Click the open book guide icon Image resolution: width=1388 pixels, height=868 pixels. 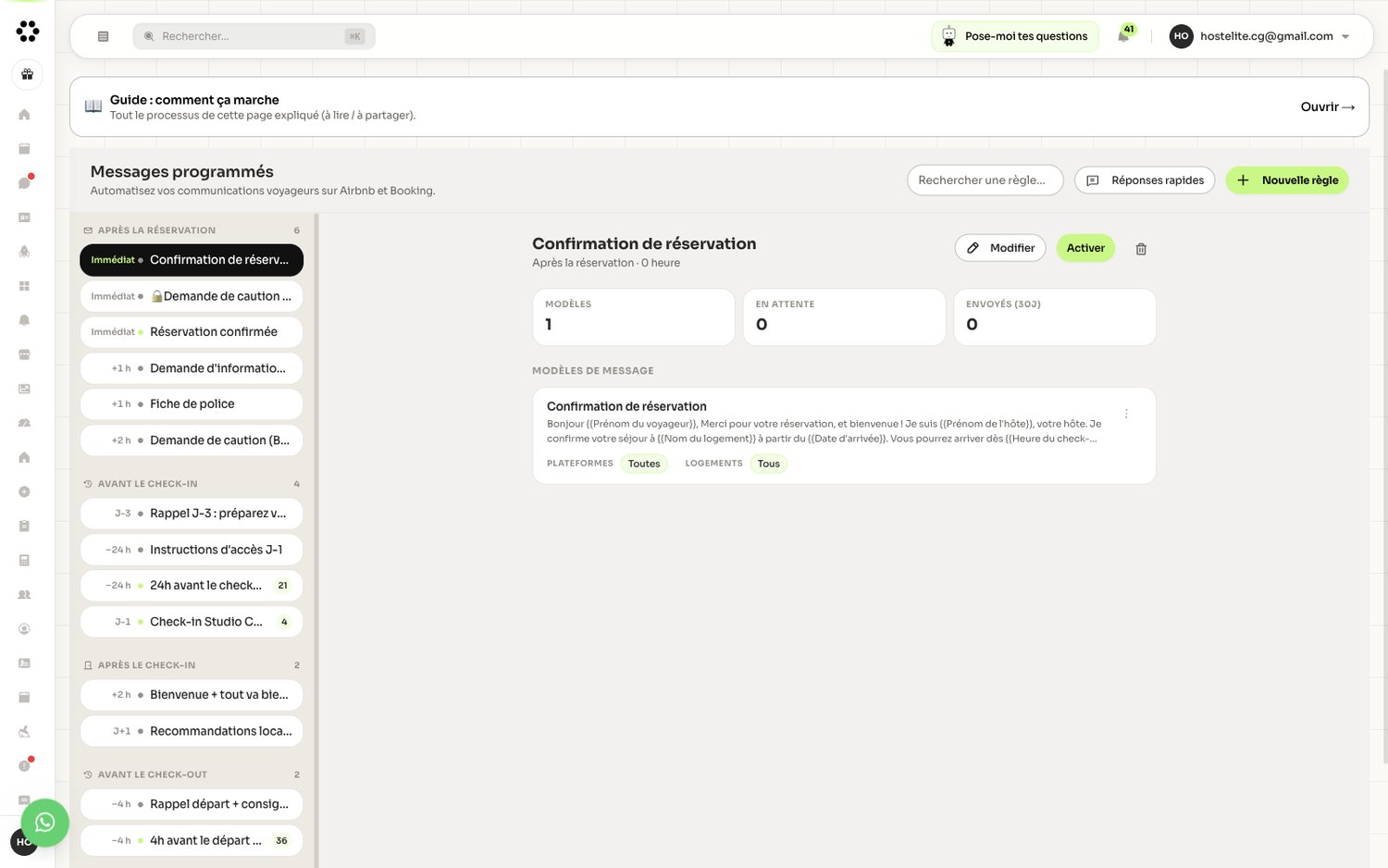click(93, 106)
